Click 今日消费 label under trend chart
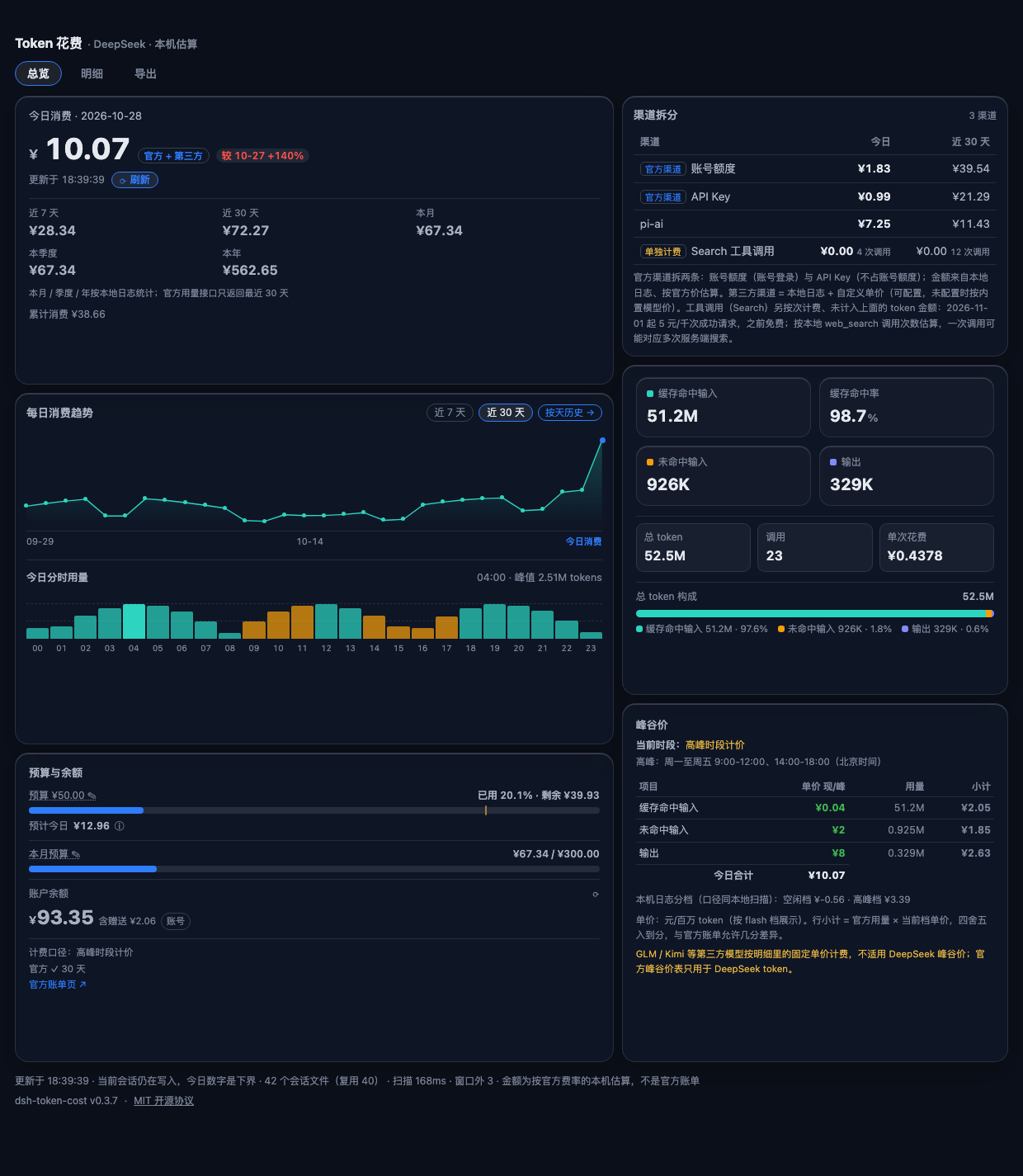Screen dimensions: 1023x1176 pyautogui.click(x=583, y=541)
